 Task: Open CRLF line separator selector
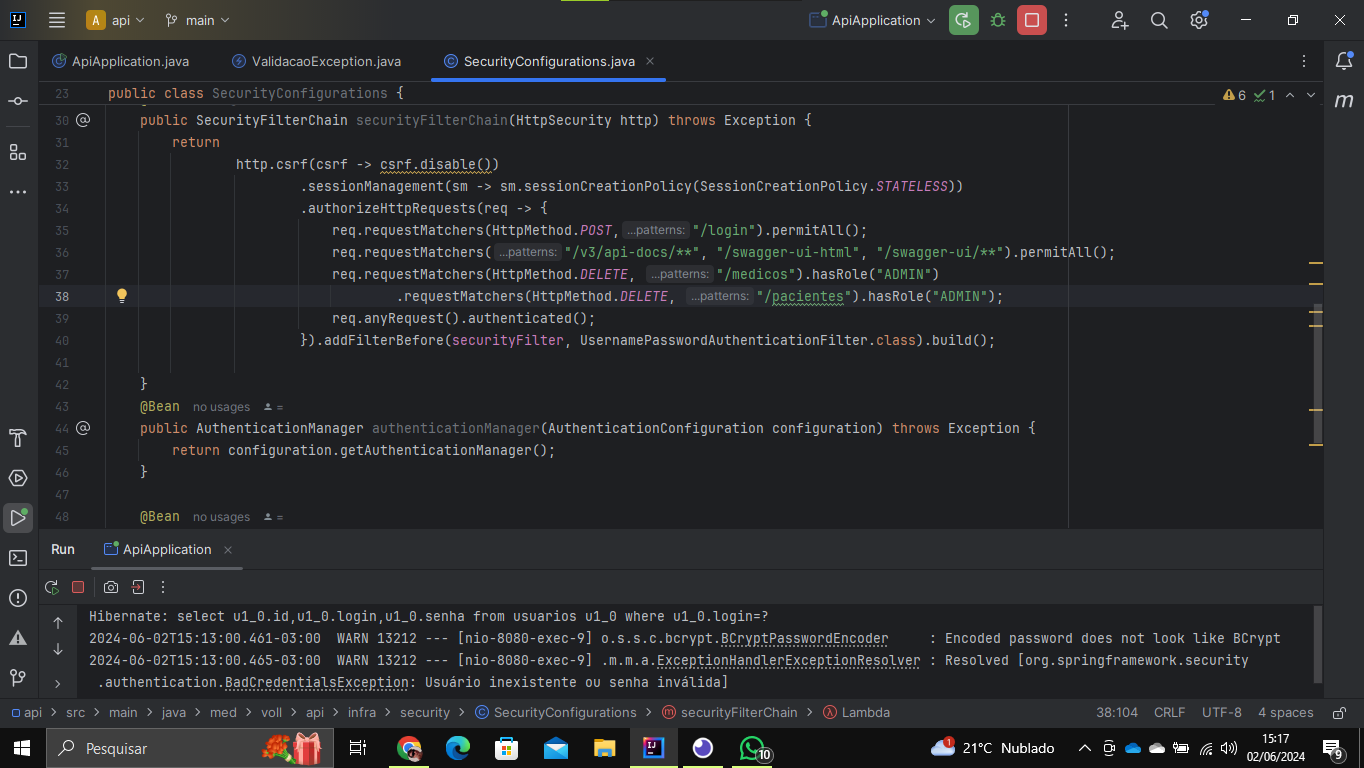tap(1169, 713)
